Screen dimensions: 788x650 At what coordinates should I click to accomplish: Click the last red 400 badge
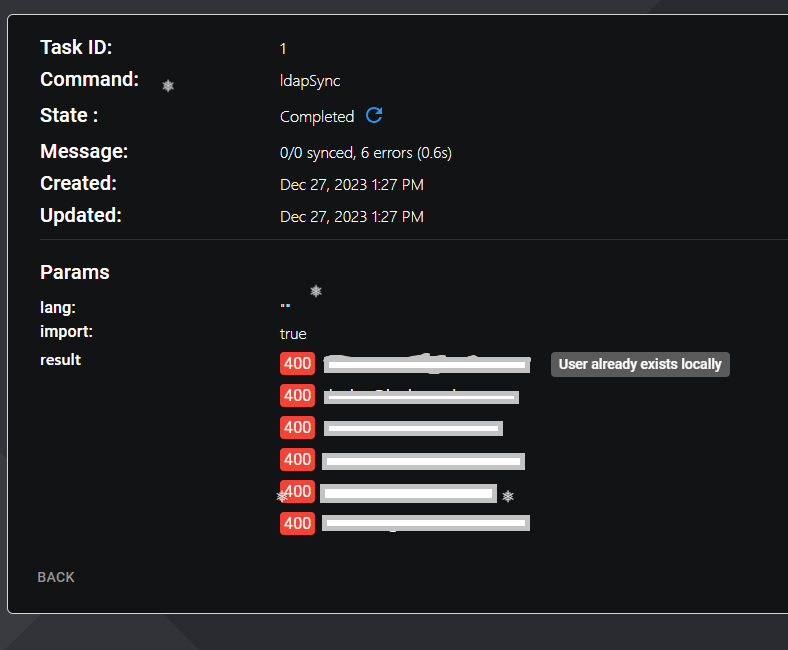point(297,523)
